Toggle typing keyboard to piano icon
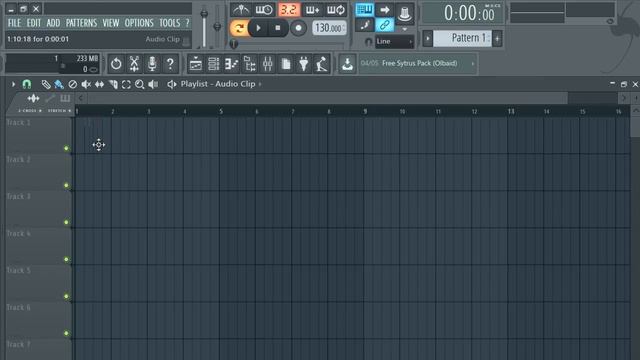The width and height of the screenshot is (640, 360). tap(364, 9)
